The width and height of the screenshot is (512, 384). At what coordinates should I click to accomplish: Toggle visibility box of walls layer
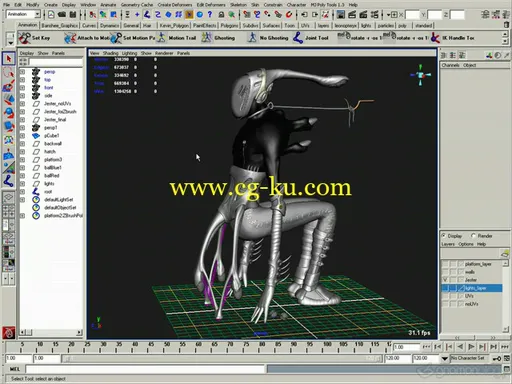[445, 272]
